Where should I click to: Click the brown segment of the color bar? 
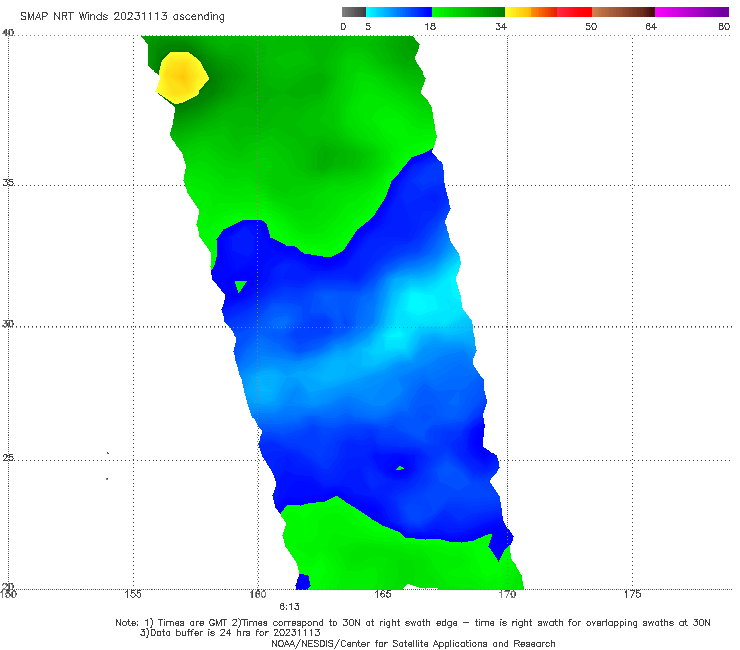coord(623,12)
